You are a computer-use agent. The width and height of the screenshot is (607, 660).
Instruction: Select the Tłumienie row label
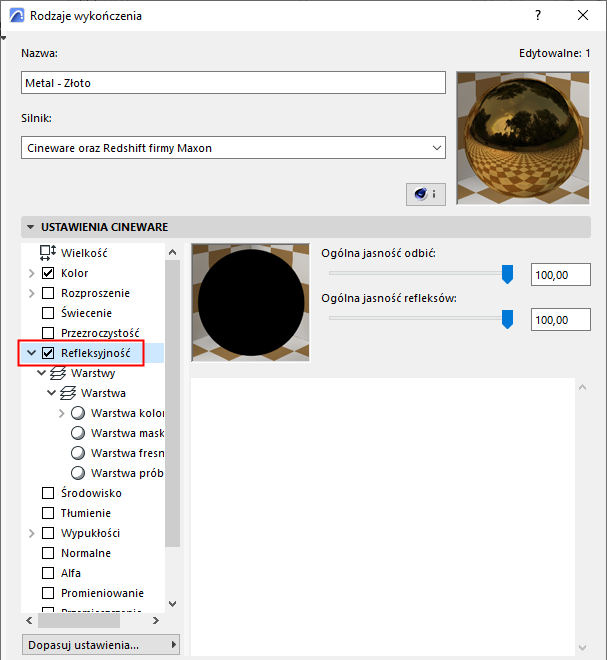(86, 513)
